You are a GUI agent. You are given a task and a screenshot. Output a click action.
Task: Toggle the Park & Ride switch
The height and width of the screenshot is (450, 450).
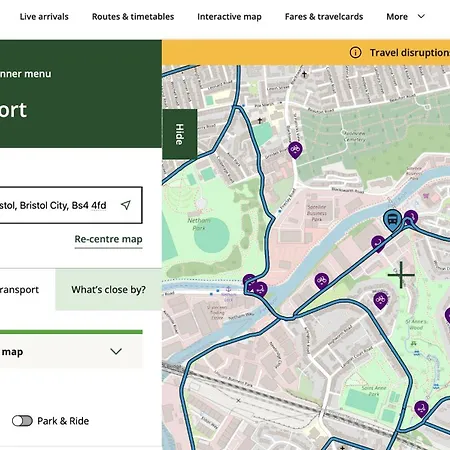pos(22,421)
